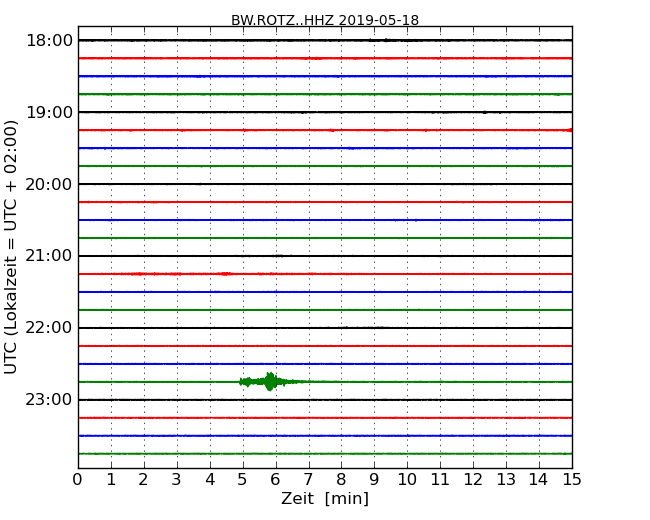
Task: Click the 21:00 time label
Action: point(49,256)
